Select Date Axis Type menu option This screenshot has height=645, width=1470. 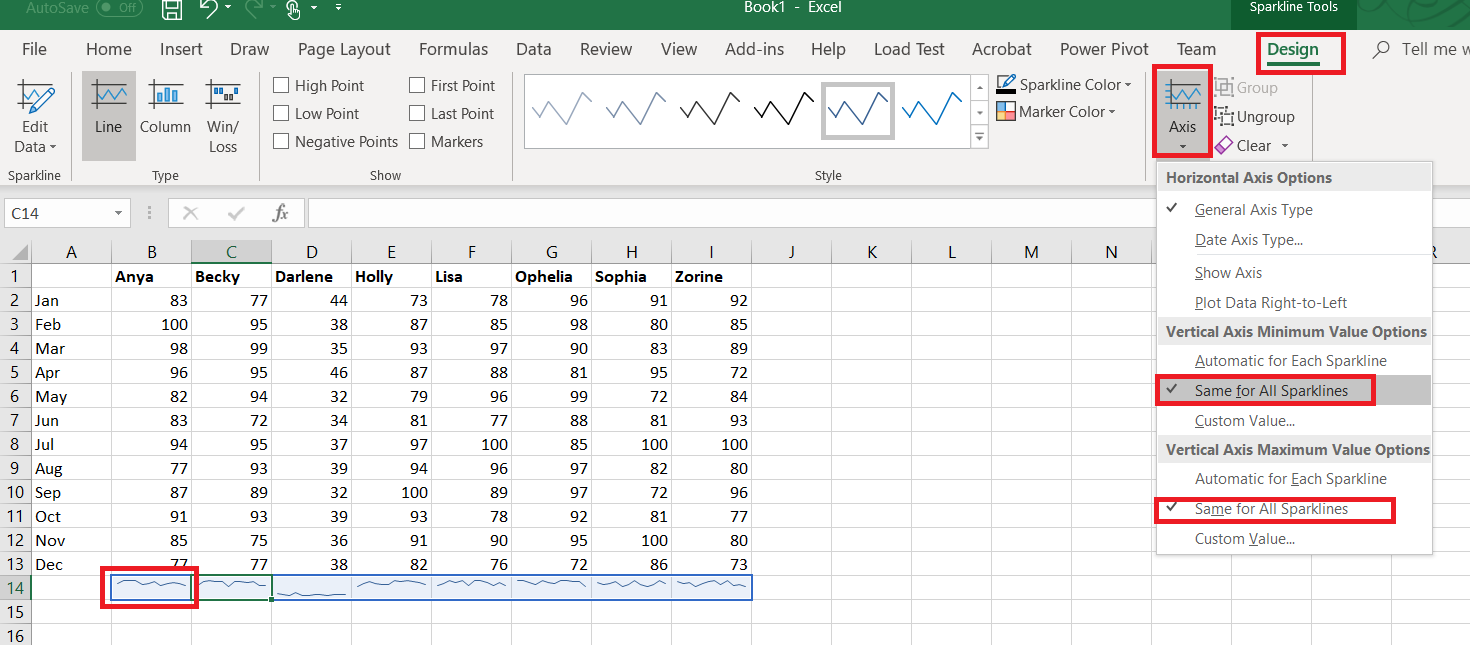[1248, 240]
